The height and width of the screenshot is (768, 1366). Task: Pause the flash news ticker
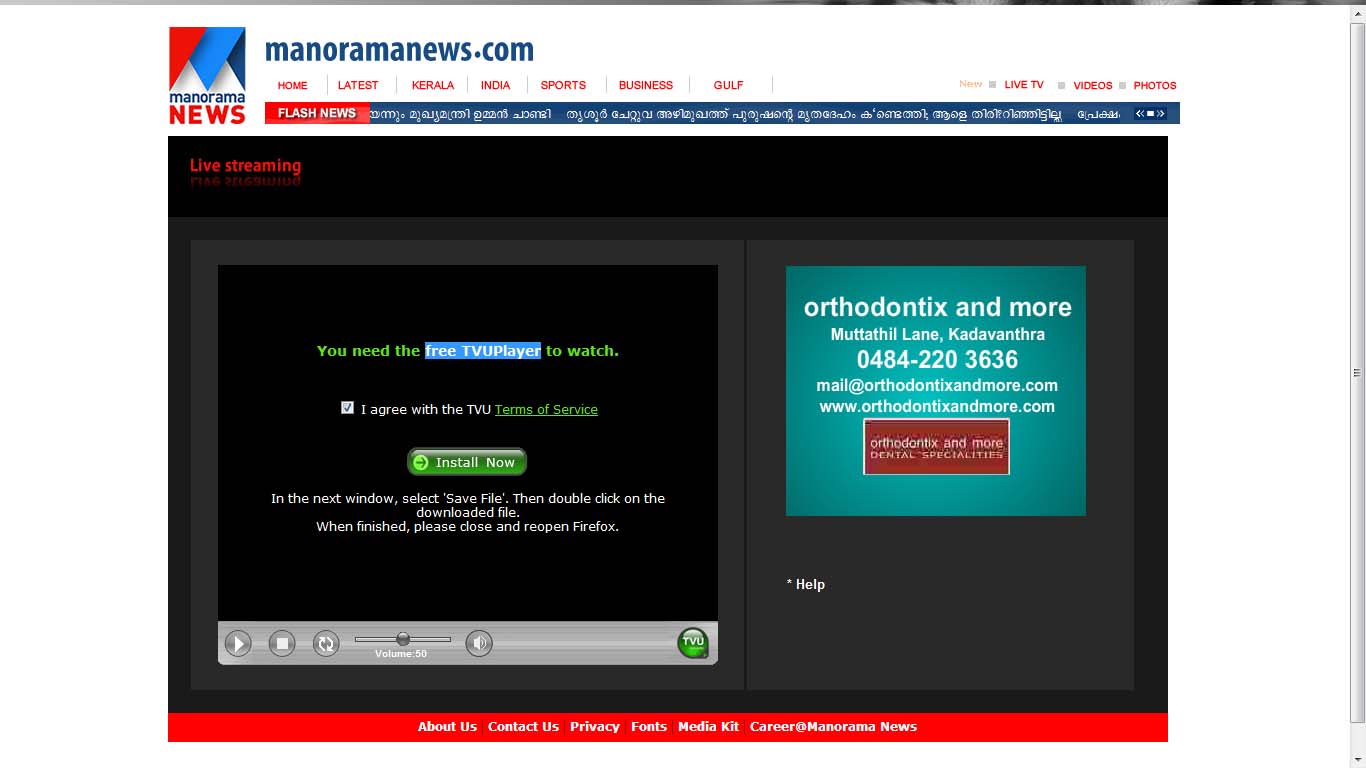1150,113
